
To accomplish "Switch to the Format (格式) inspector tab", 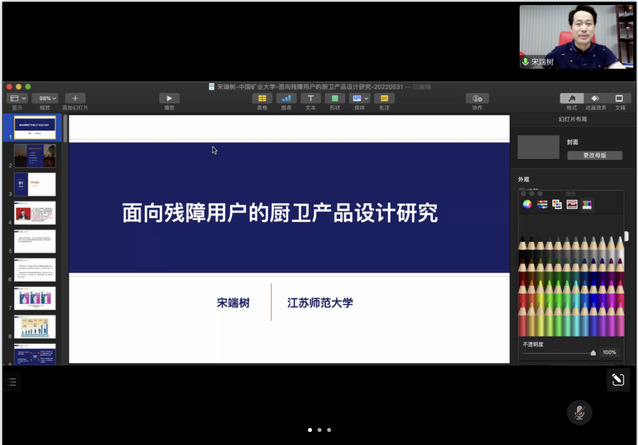I will [572, 98].
